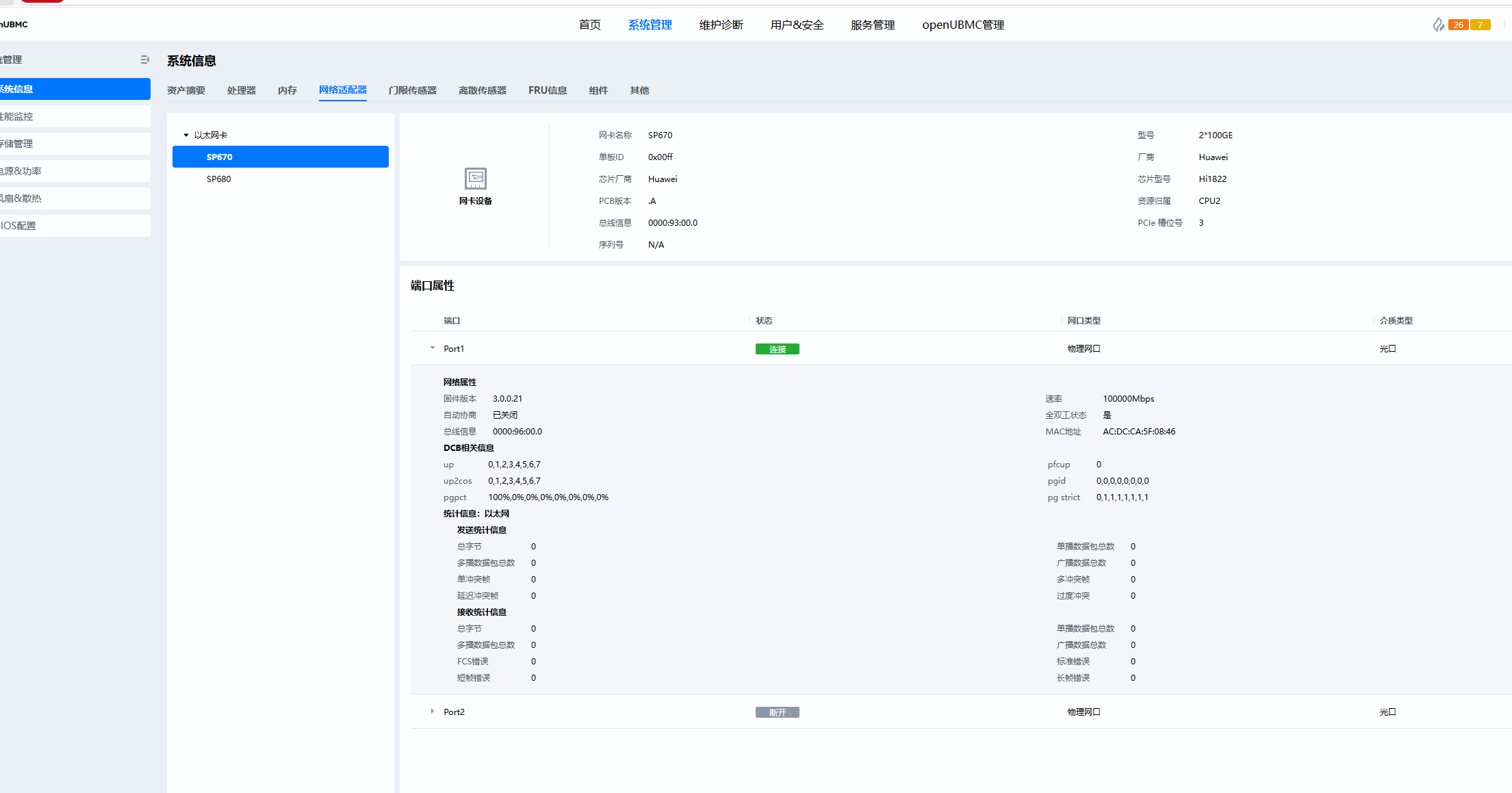Select the SP670 network card entry
1512x793 pixels.
click(x=220, y=157)
